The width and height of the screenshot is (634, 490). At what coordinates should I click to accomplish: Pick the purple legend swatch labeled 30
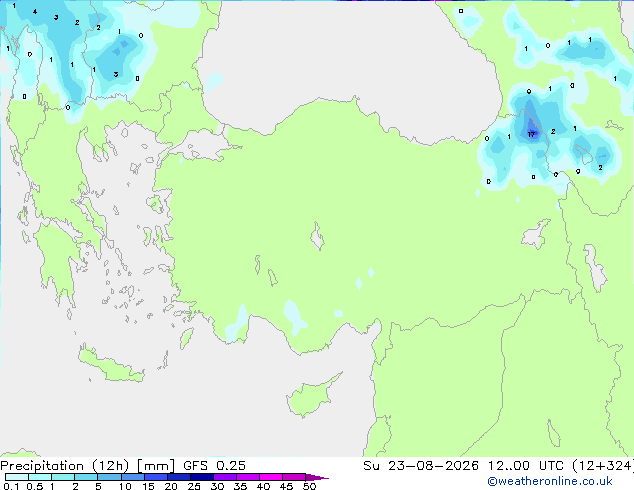click(225, 477)
